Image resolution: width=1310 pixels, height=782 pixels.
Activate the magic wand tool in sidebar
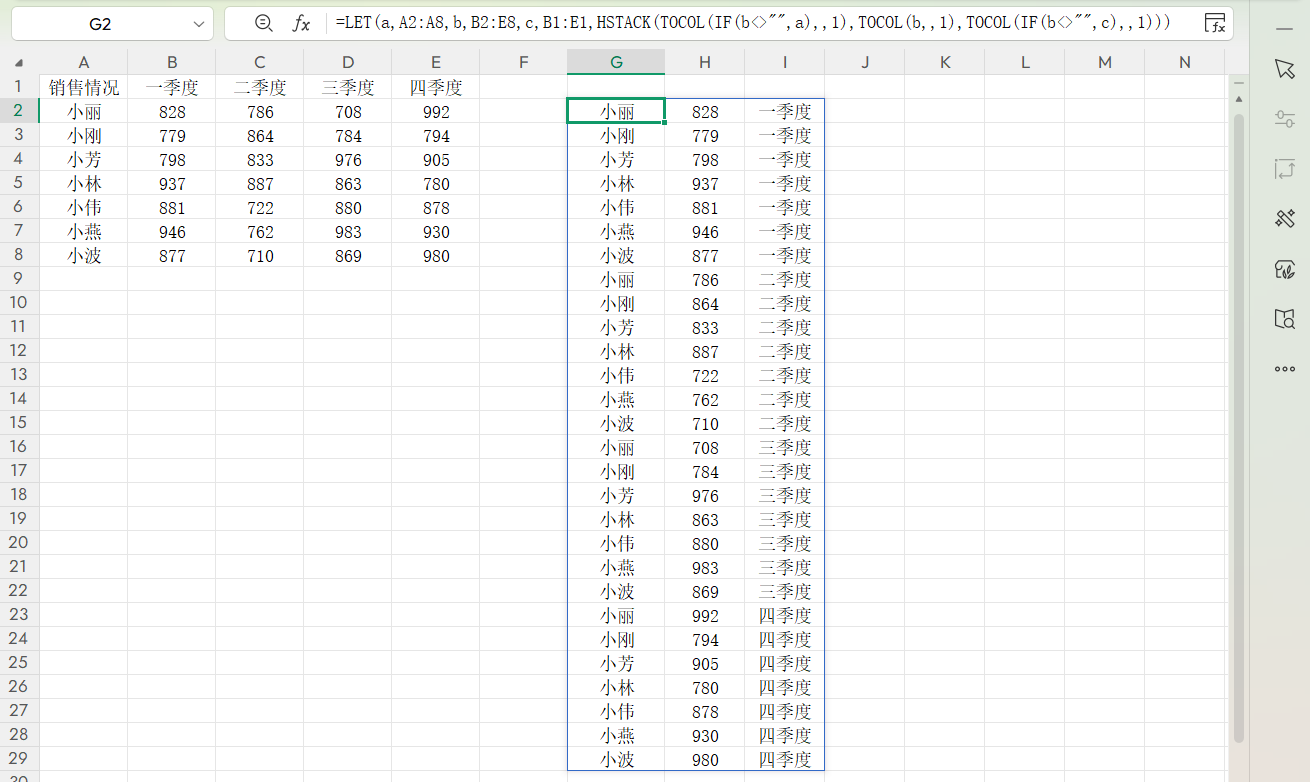pos(1285,218)
